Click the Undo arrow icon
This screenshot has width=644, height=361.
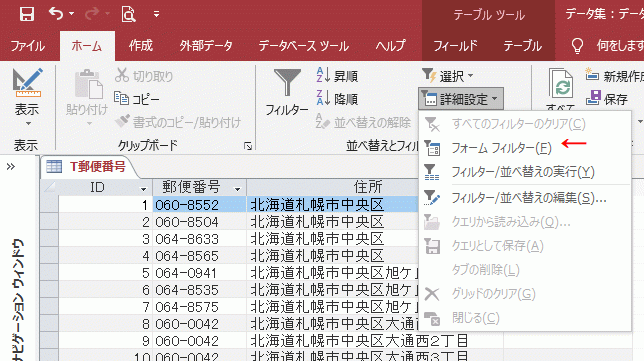56,14
